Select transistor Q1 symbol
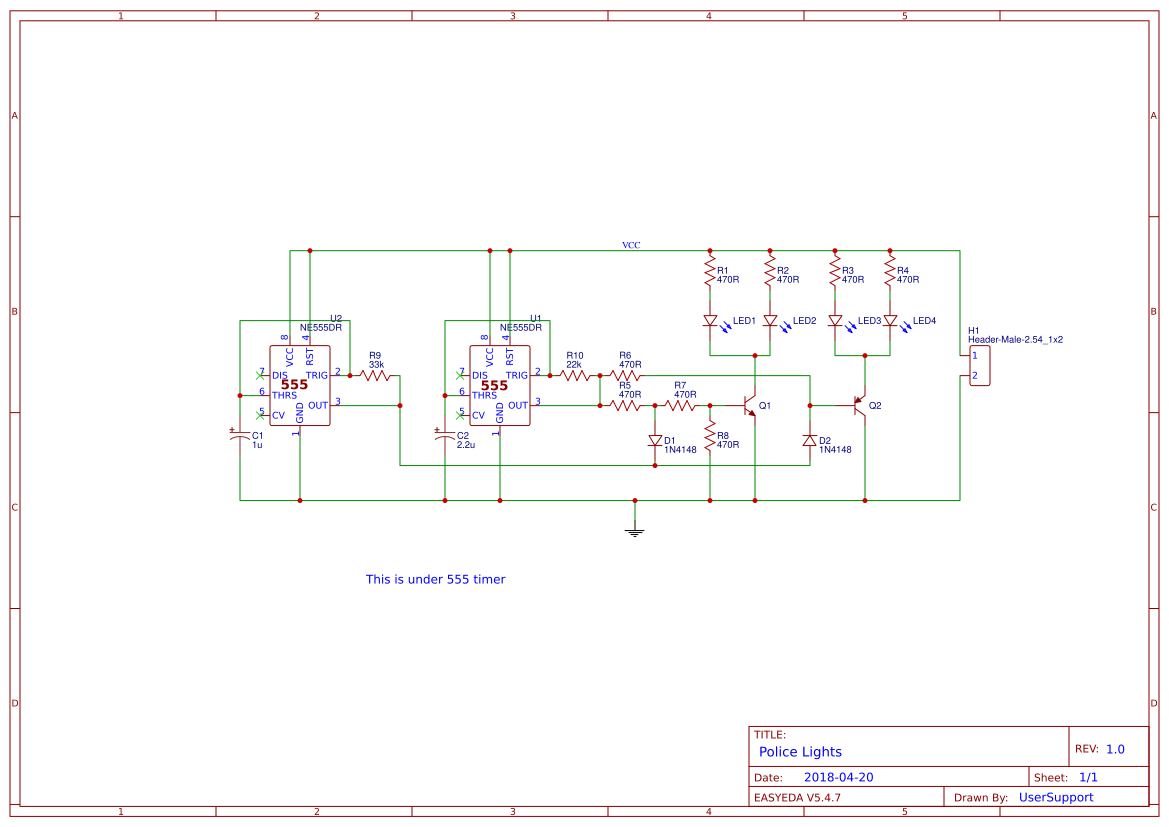This screenshot has height=827, width=1169. click(x=750, y=406)
